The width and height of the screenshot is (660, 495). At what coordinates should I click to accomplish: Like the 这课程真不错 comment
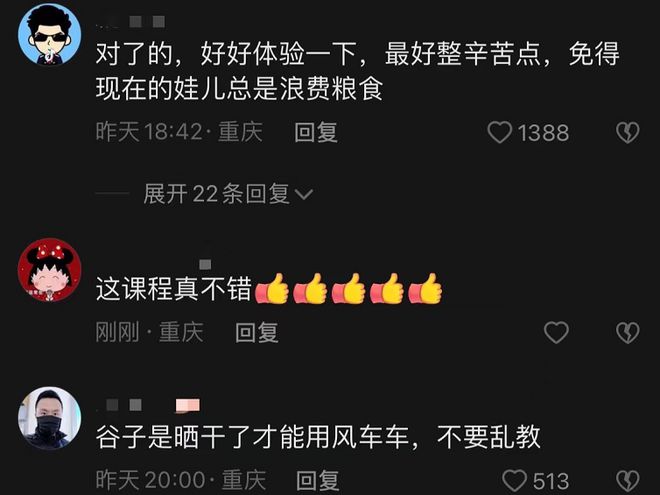(x=556, y=332)
